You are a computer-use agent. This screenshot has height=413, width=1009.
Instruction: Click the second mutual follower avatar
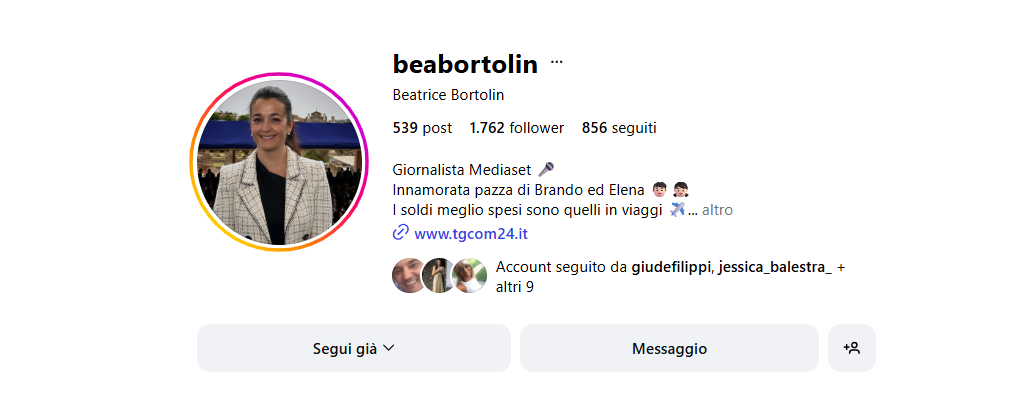[439, 276]
